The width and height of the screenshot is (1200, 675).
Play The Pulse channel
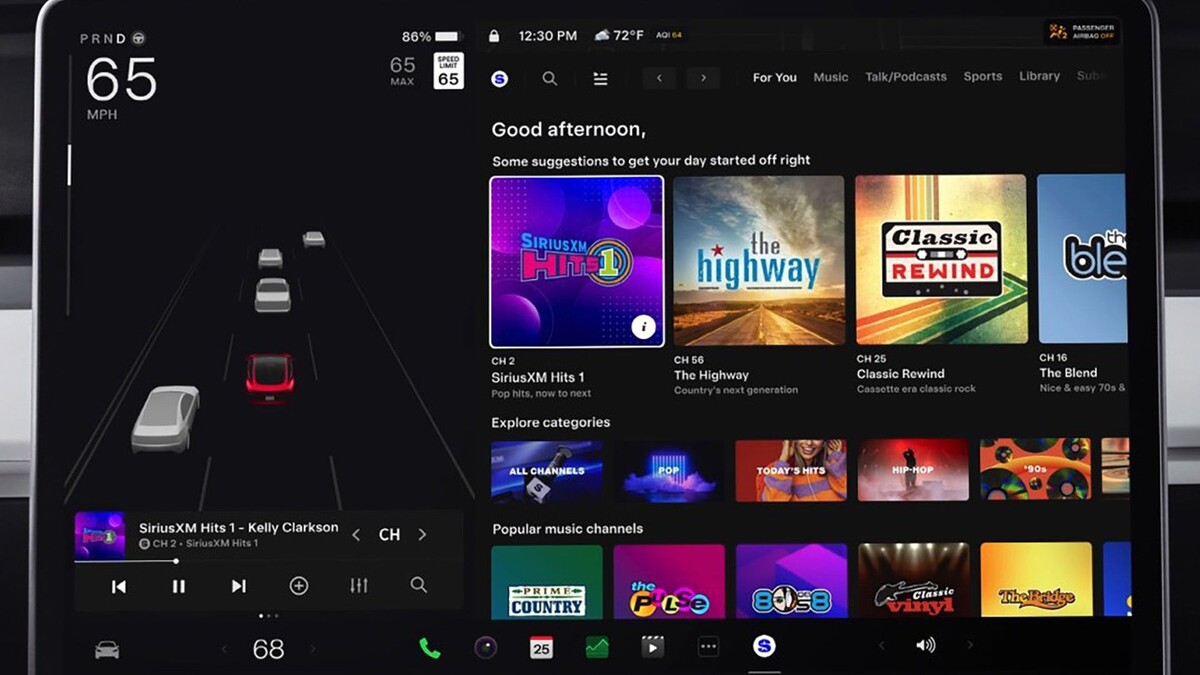[x=669, y=582]
